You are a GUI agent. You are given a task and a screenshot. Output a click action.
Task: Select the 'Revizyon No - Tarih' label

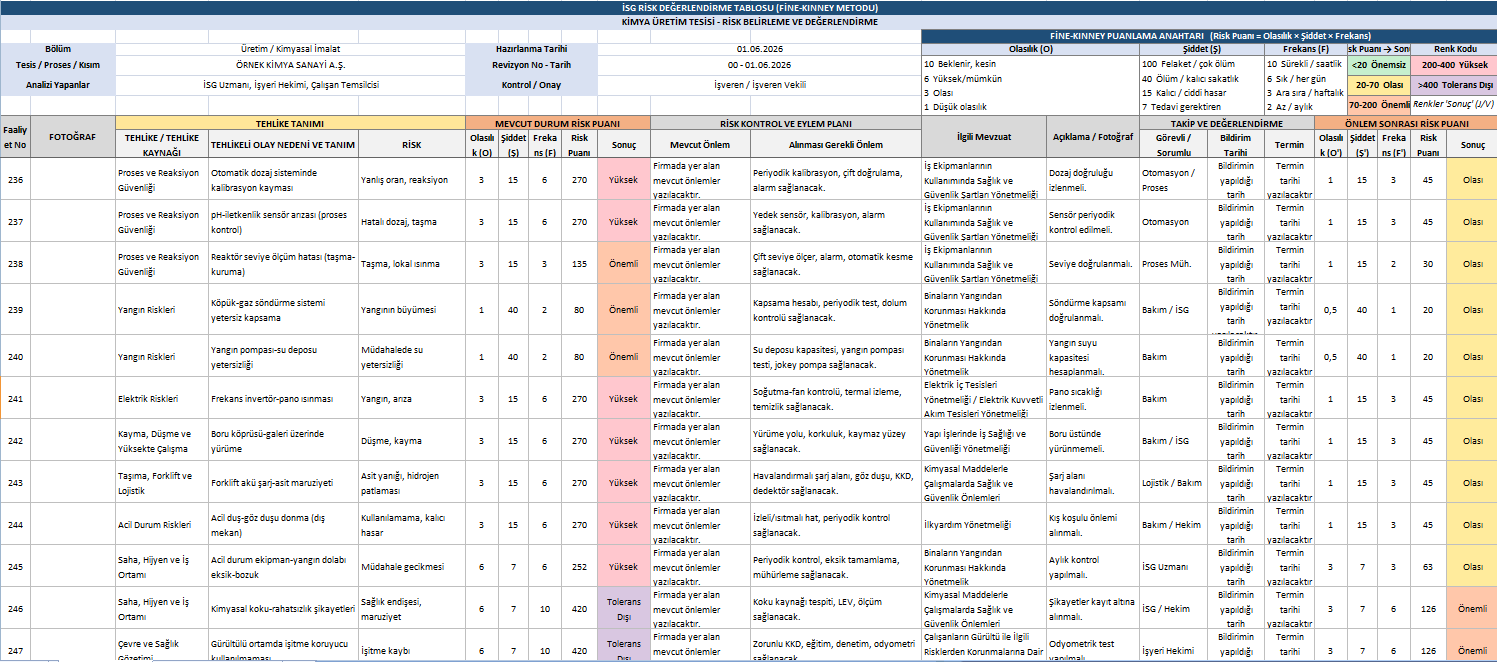[531, 65]
